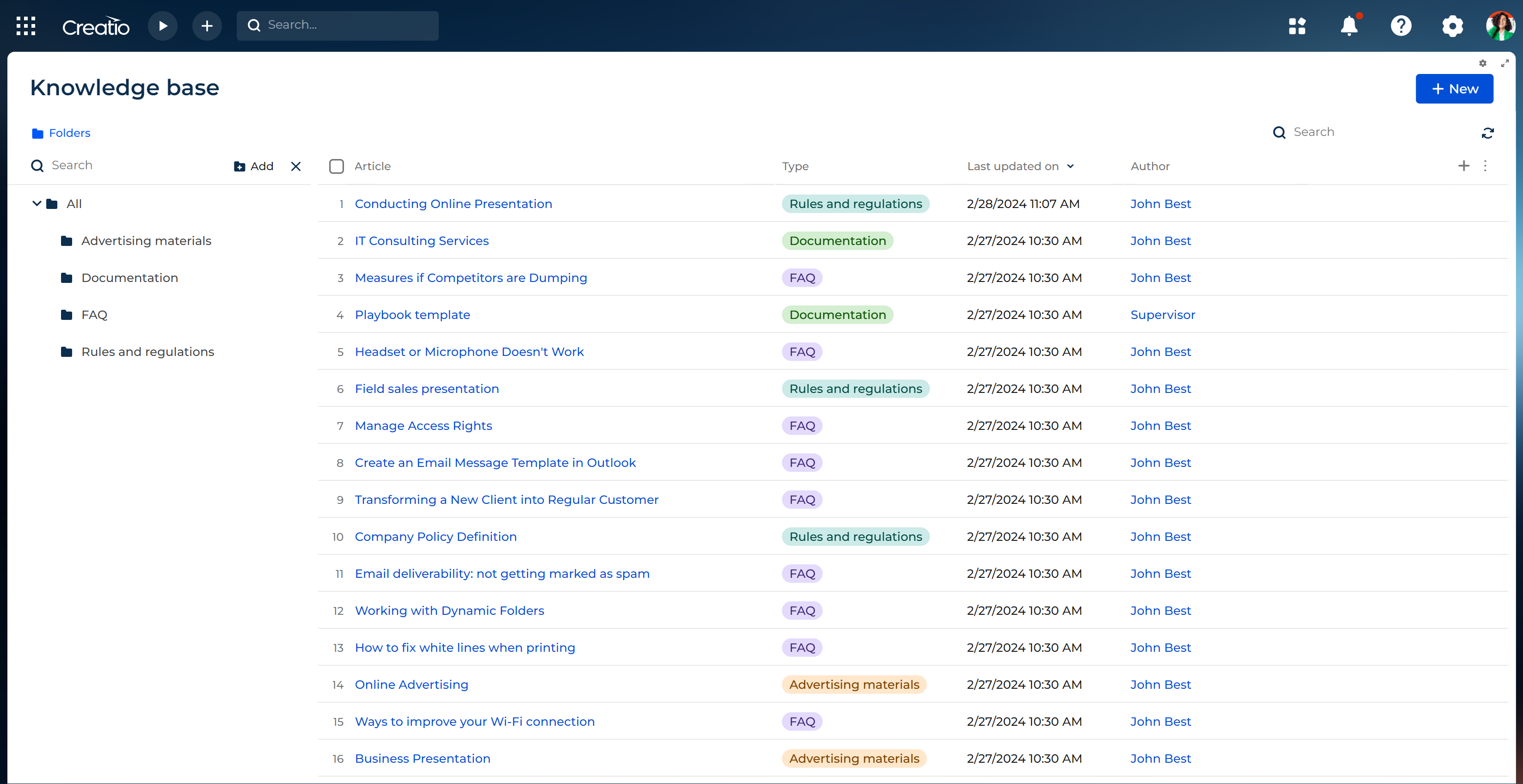Click the New button to create an article
Viewport: 1523px width, 784px height.
[1454, 89]
